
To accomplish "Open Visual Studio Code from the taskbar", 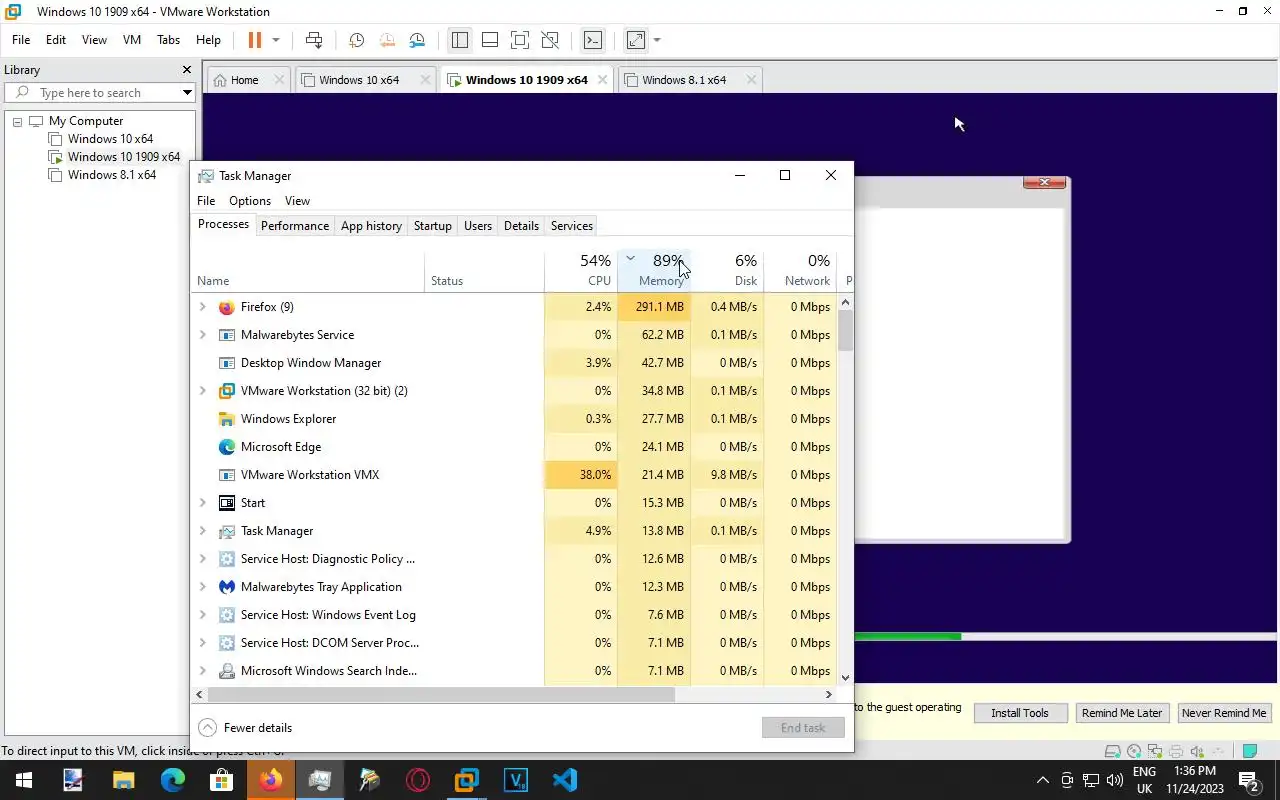I will (565, 780).
